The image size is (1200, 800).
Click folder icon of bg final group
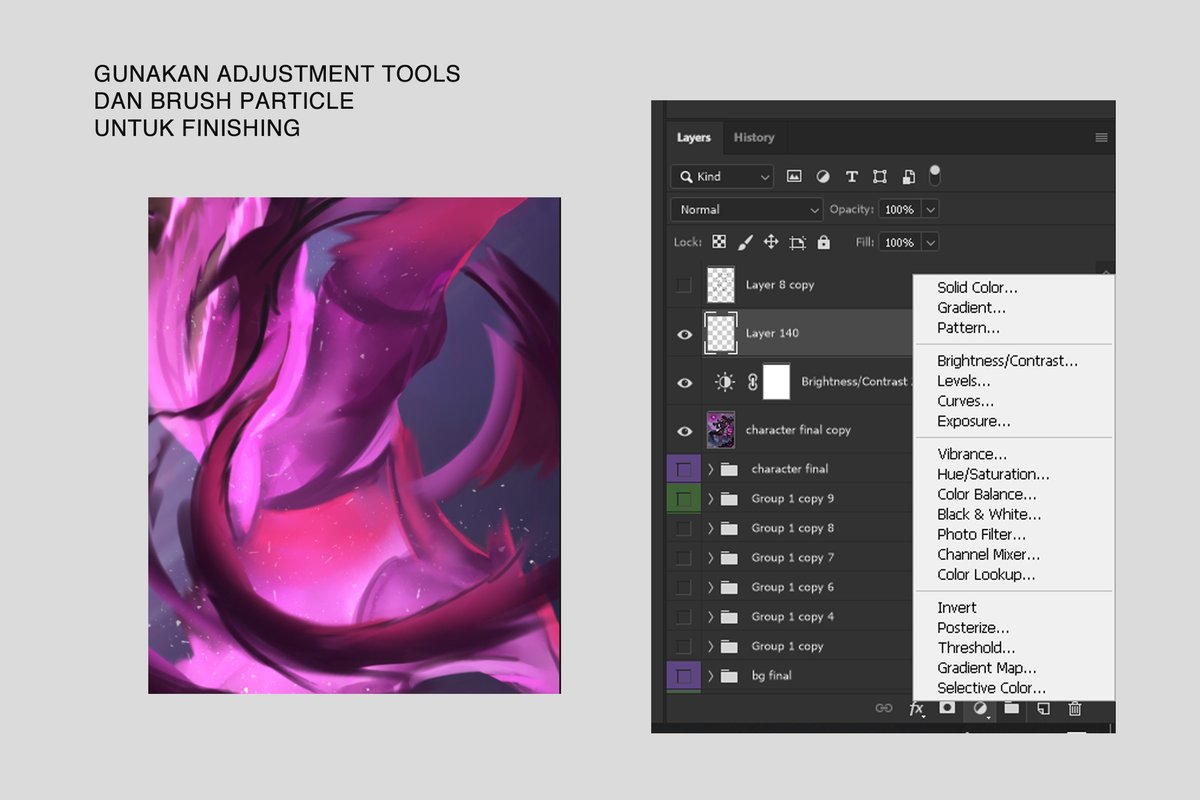[x=729, y=676]
